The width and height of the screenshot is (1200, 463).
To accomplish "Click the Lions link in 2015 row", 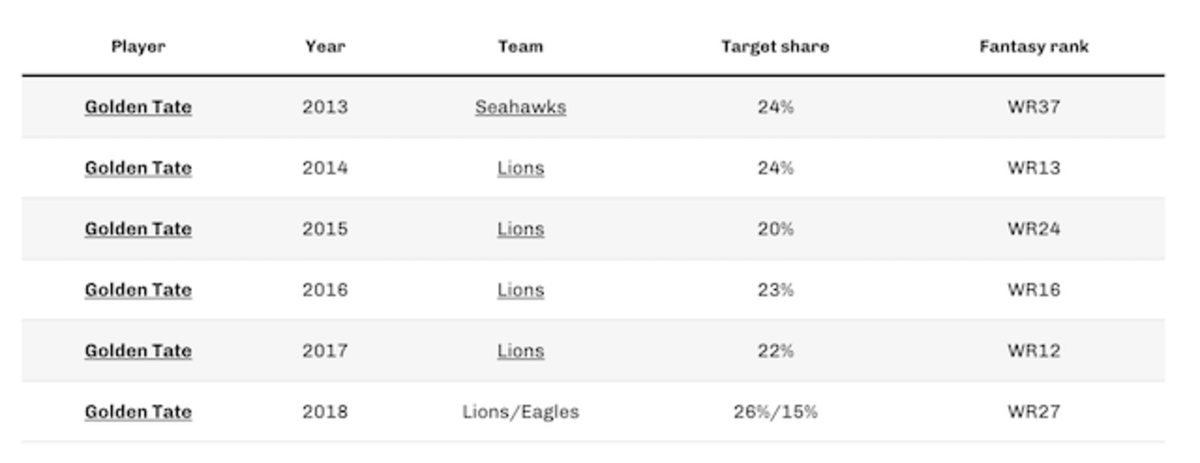I will point(520,229).
